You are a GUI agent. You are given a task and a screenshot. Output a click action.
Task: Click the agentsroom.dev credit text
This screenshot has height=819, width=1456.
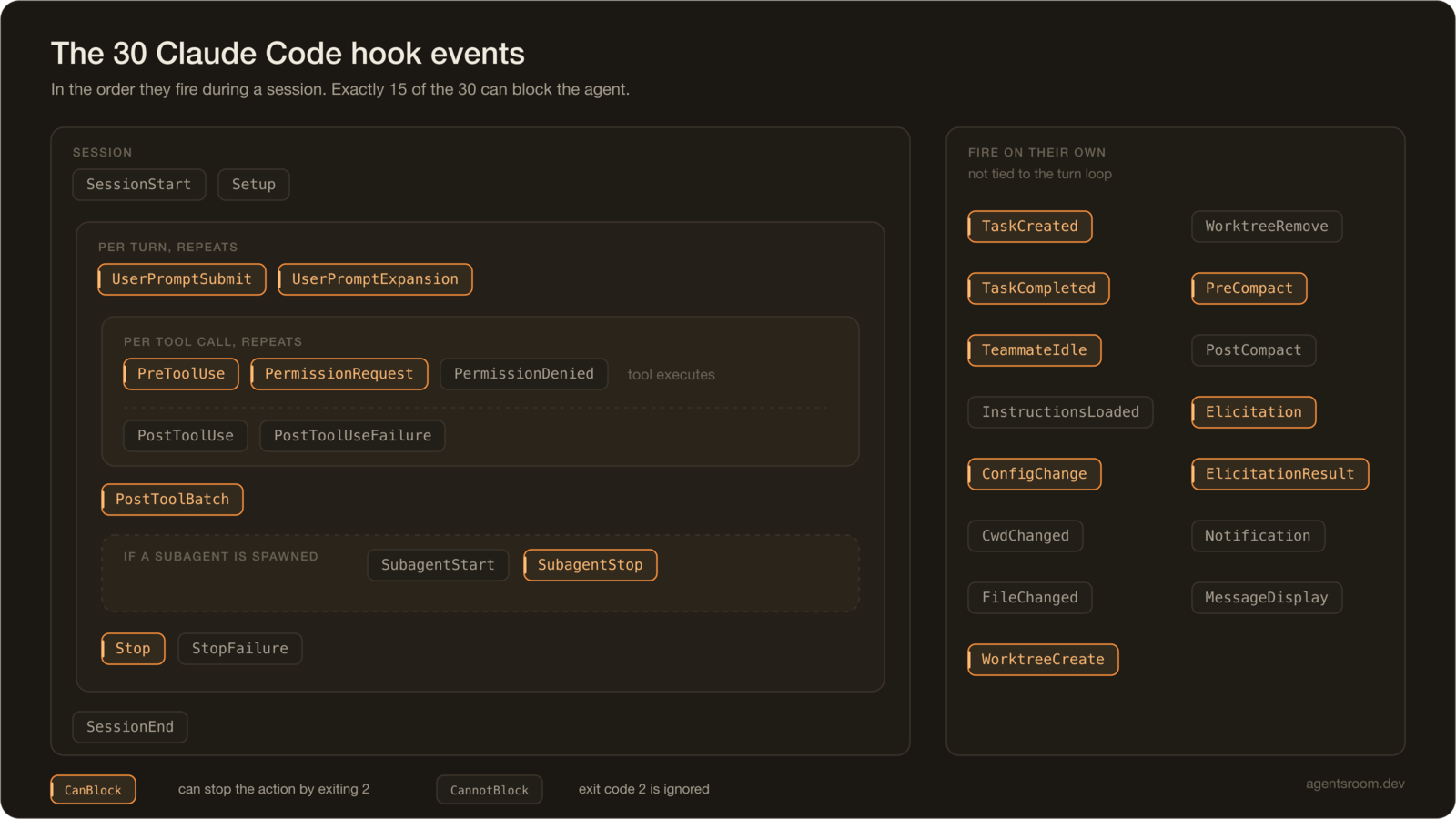[1355, 784]
